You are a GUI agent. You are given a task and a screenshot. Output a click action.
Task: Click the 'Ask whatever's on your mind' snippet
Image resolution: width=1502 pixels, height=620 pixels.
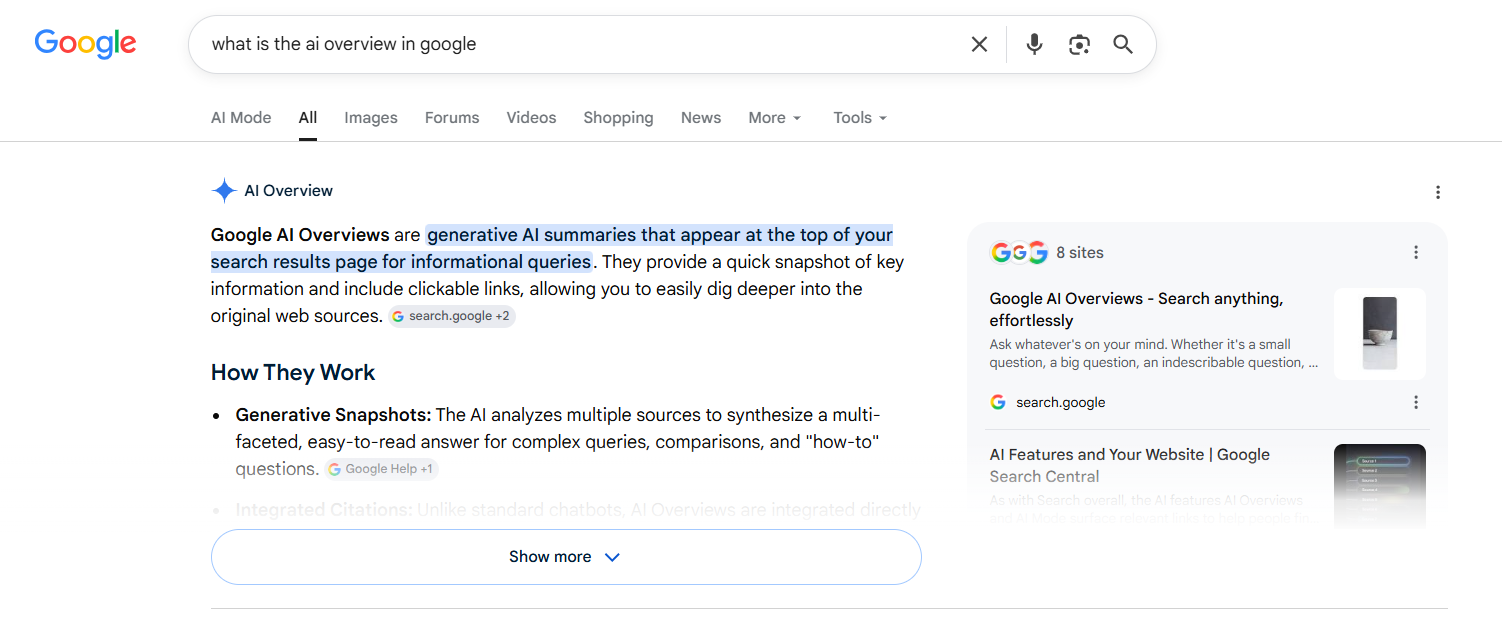[1154, 353]
